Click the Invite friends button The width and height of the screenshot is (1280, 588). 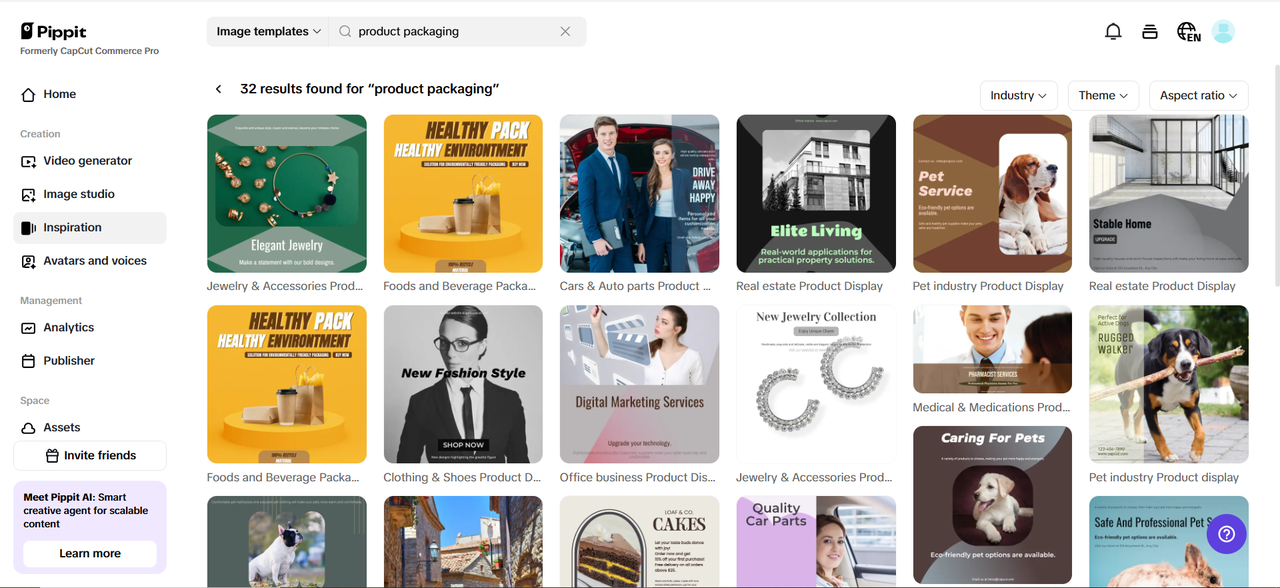90,456
